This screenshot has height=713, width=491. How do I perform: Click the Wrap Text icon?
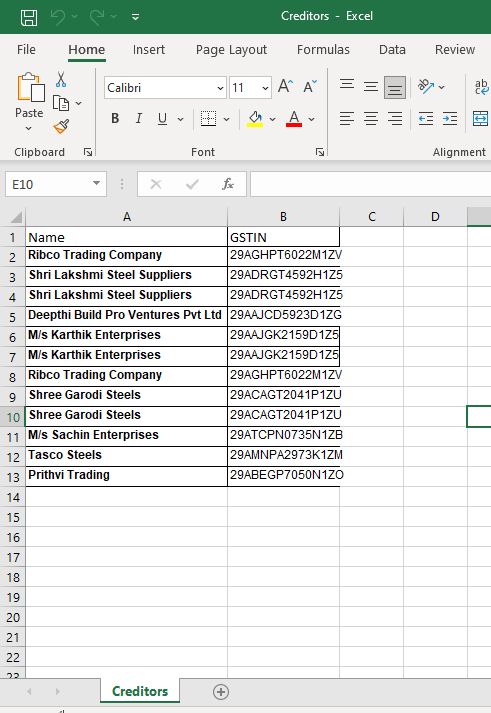(x=481, y=86)
